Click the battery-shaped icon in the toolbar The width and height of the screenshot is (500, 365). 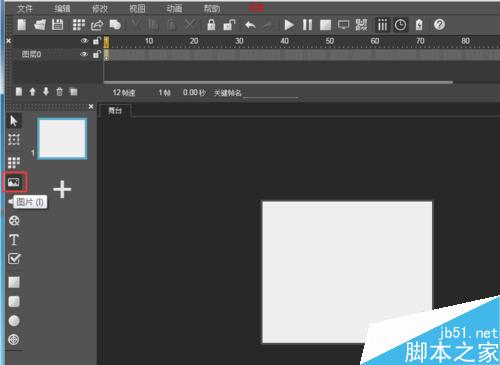(419, 25)
